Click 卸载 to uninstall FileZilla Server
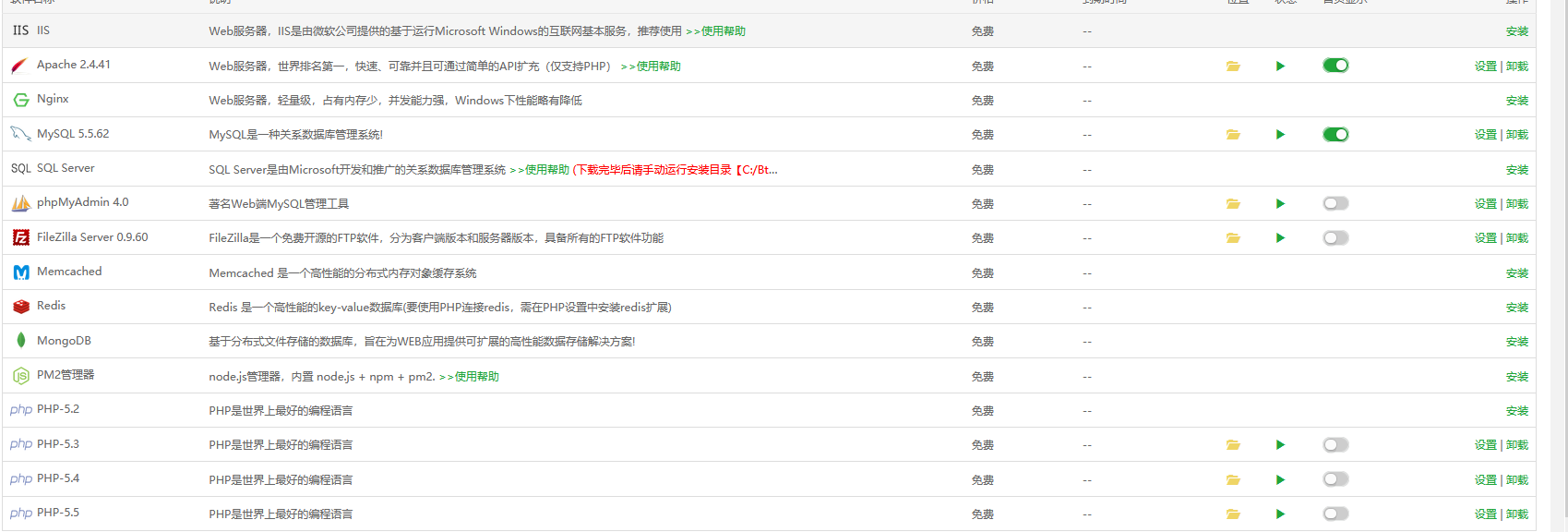Viewport: 1568px width, 532px height. 1517,238
